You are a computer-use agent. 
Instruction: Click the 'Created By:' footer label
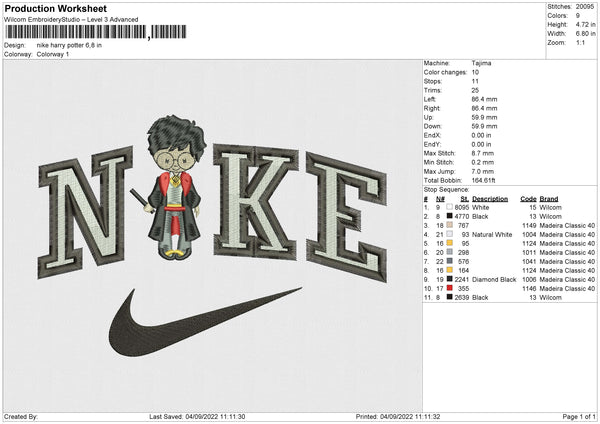pos(21,417)
